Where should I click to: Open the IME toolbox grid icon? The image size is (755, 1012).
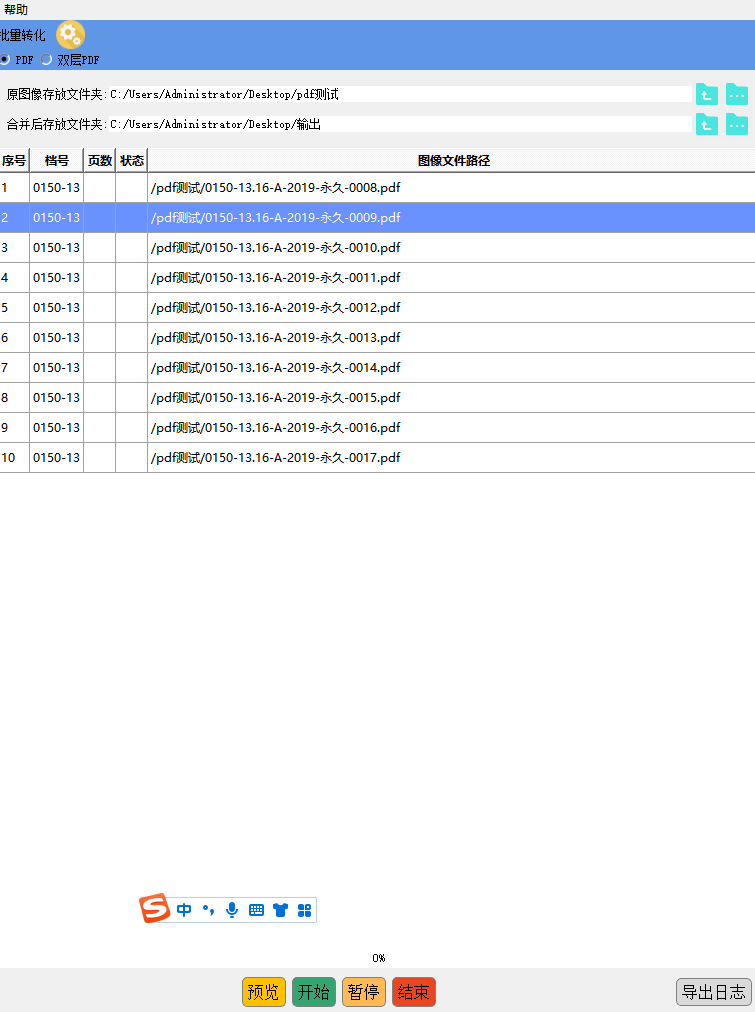tap(305, 910)
